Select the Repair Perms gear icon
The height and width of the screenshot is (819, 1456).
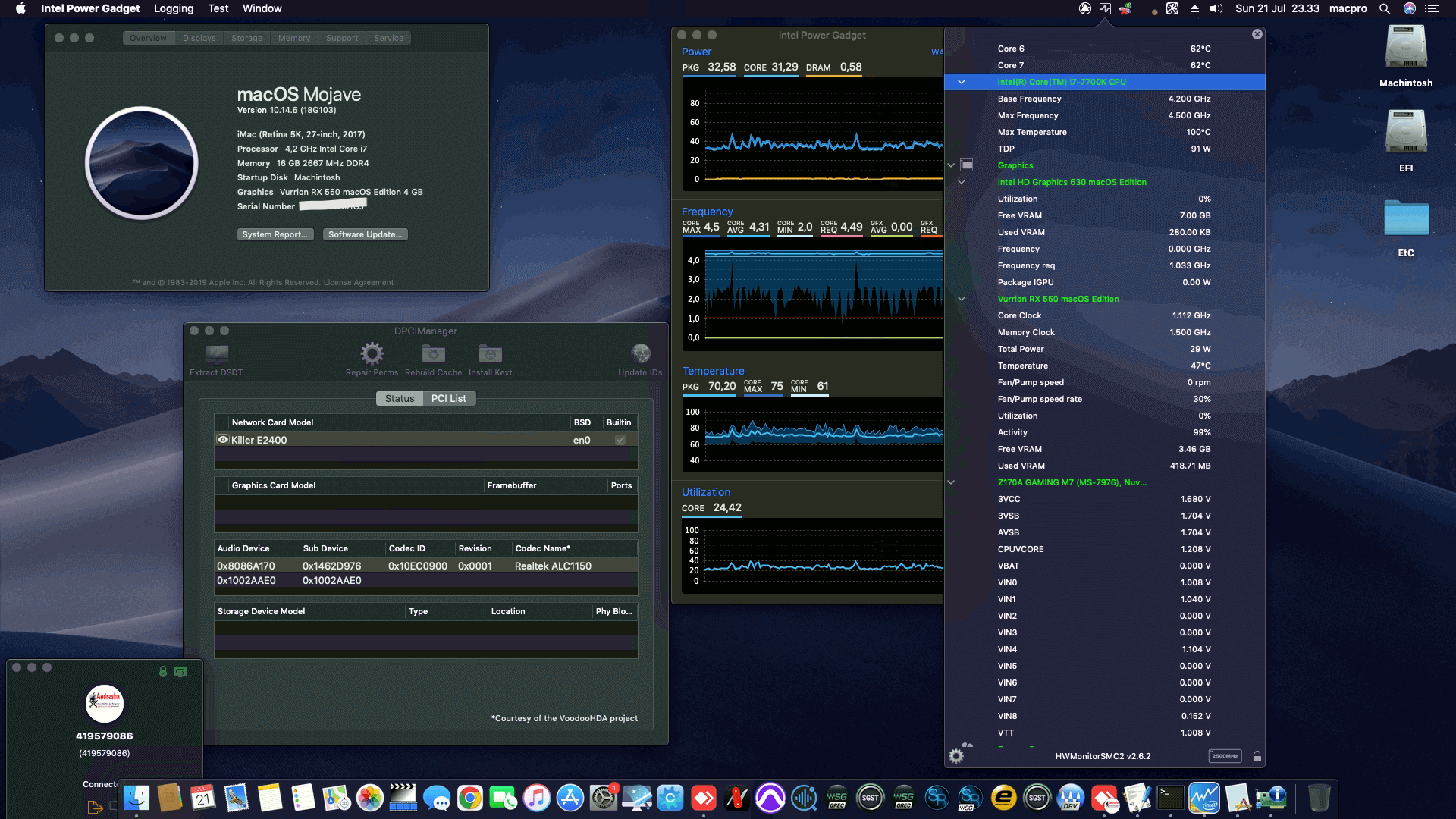click(371, 353)
